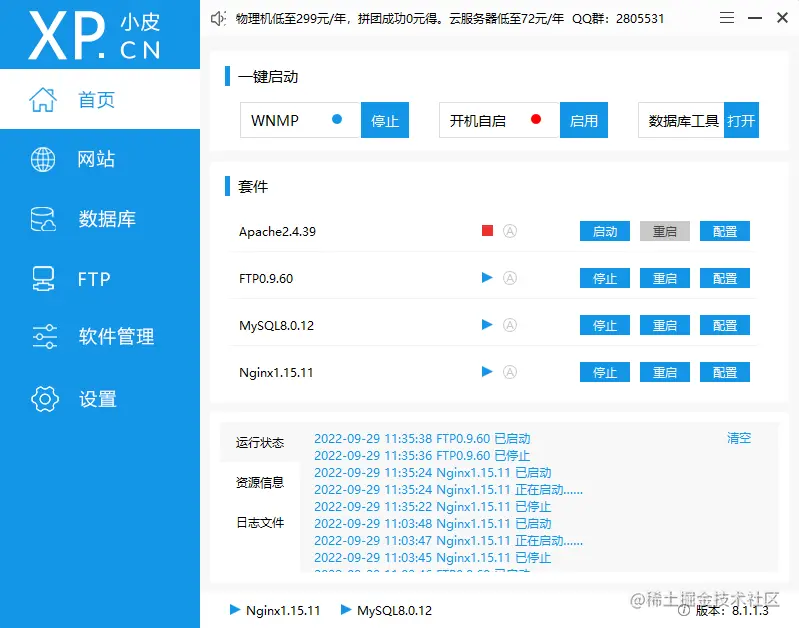The image size is (799, 628).
Task: Click the 版本 8.1.1.3 version label
Action: pyautogui.click(x=724, y=610)
